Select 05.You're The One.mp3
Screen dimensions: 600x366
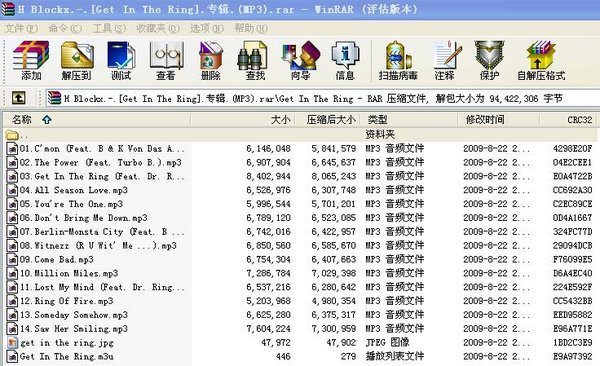pyautogui.click(x=72, y=204)
